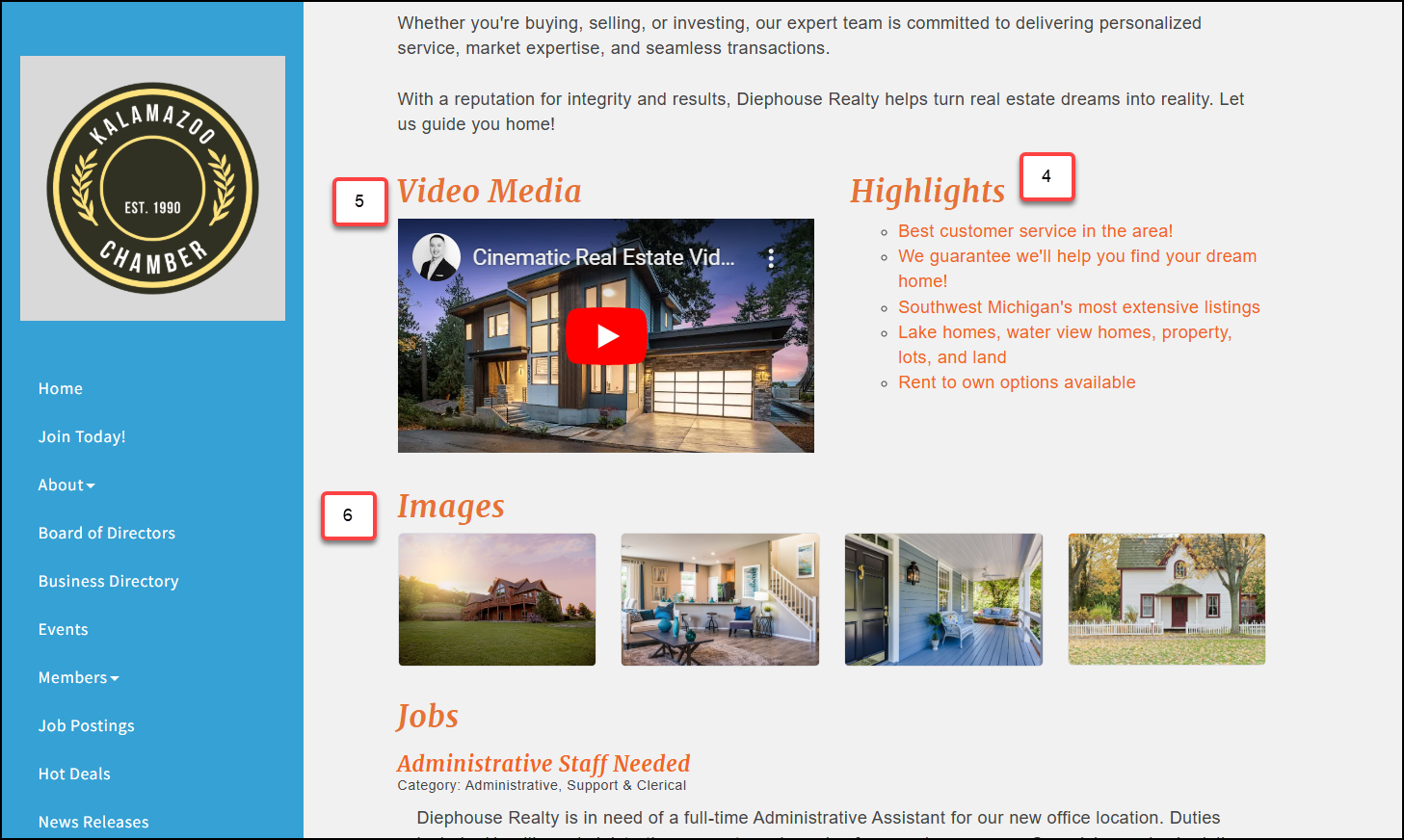The image size is (1404, 840).
Task: Click the video channel avatar
Action: tap(437, 257)
